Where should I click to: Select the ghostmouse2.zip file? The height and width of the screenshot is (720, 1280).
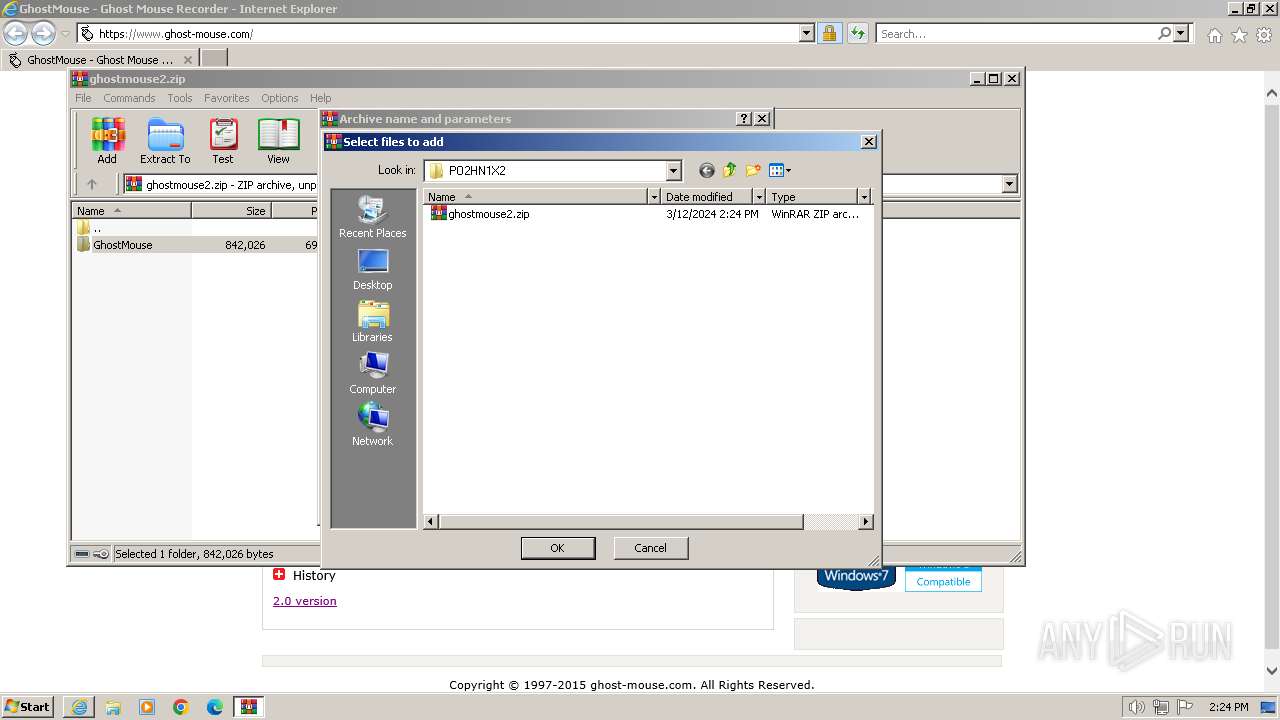tap(489, 214)
